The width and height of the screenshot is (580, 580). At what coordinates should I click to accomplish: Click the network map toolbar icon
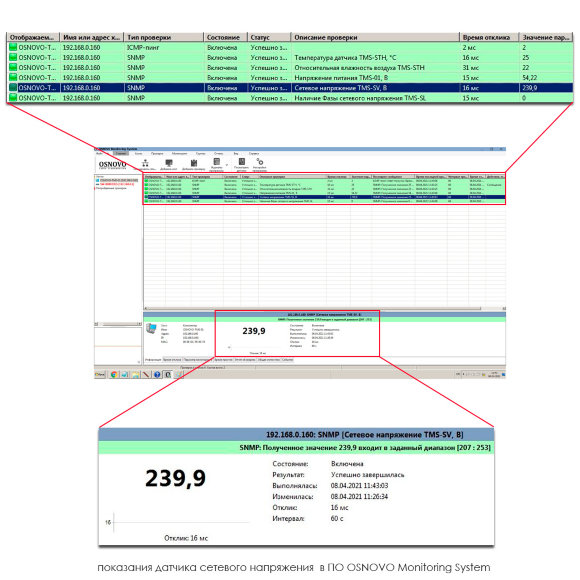tap(145, 163)
